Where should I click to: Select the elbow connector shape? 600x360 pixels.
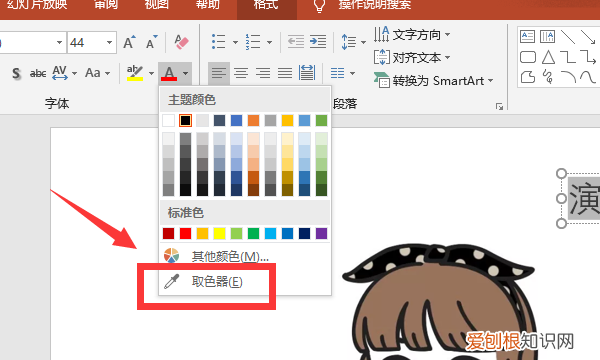click(568, 57)
